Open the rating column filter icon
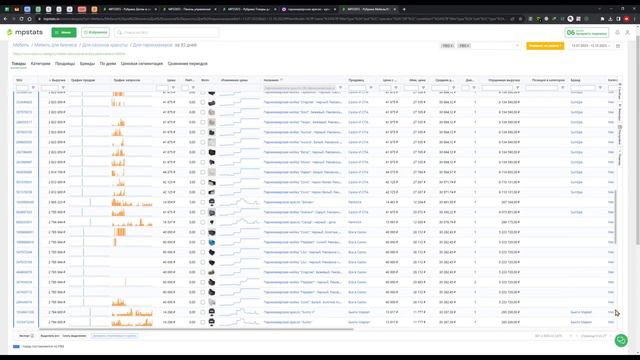640x360 pixels. pos(193,88)
